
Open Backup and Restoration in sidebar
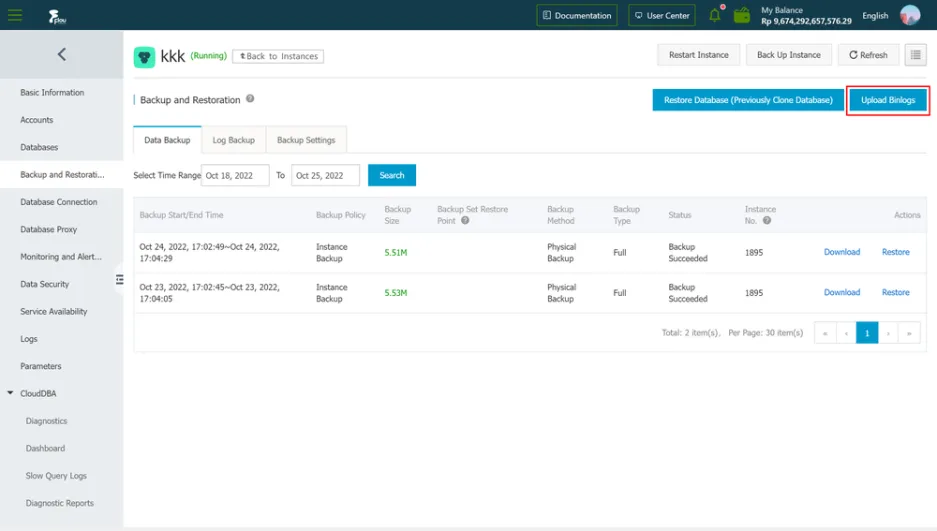click(62, 174)
